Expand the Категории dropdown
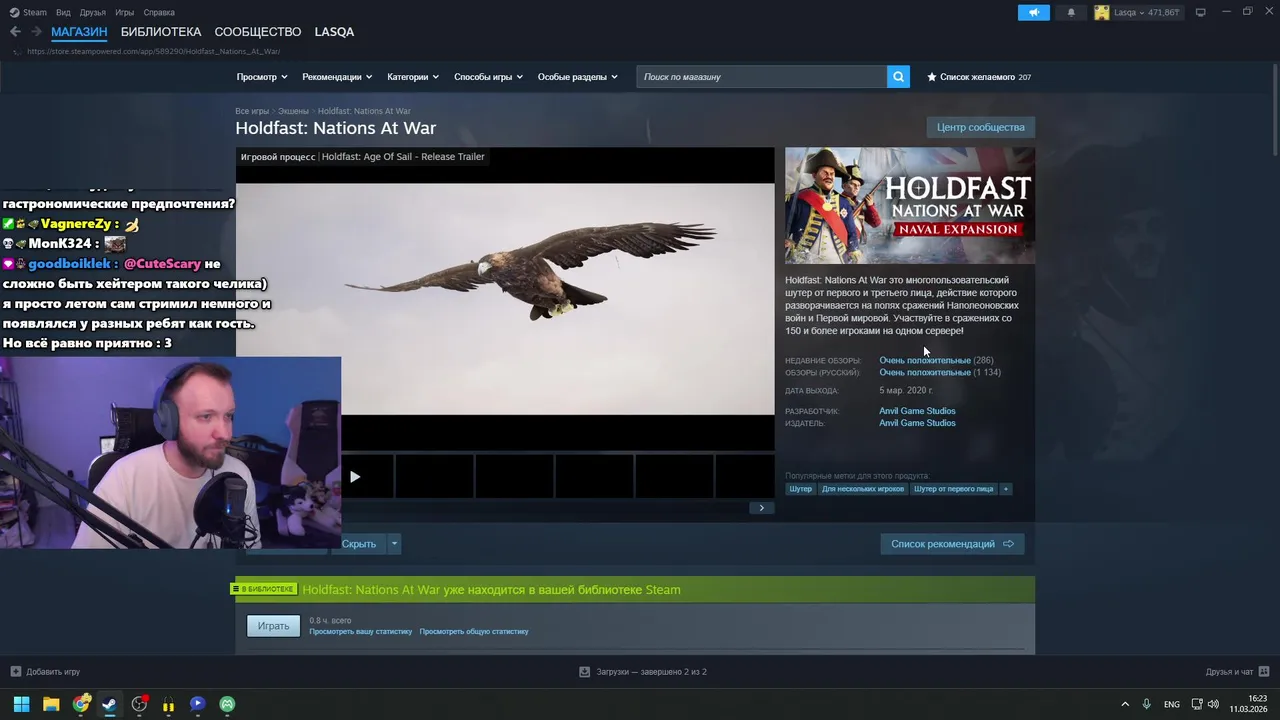 (413, 77)
